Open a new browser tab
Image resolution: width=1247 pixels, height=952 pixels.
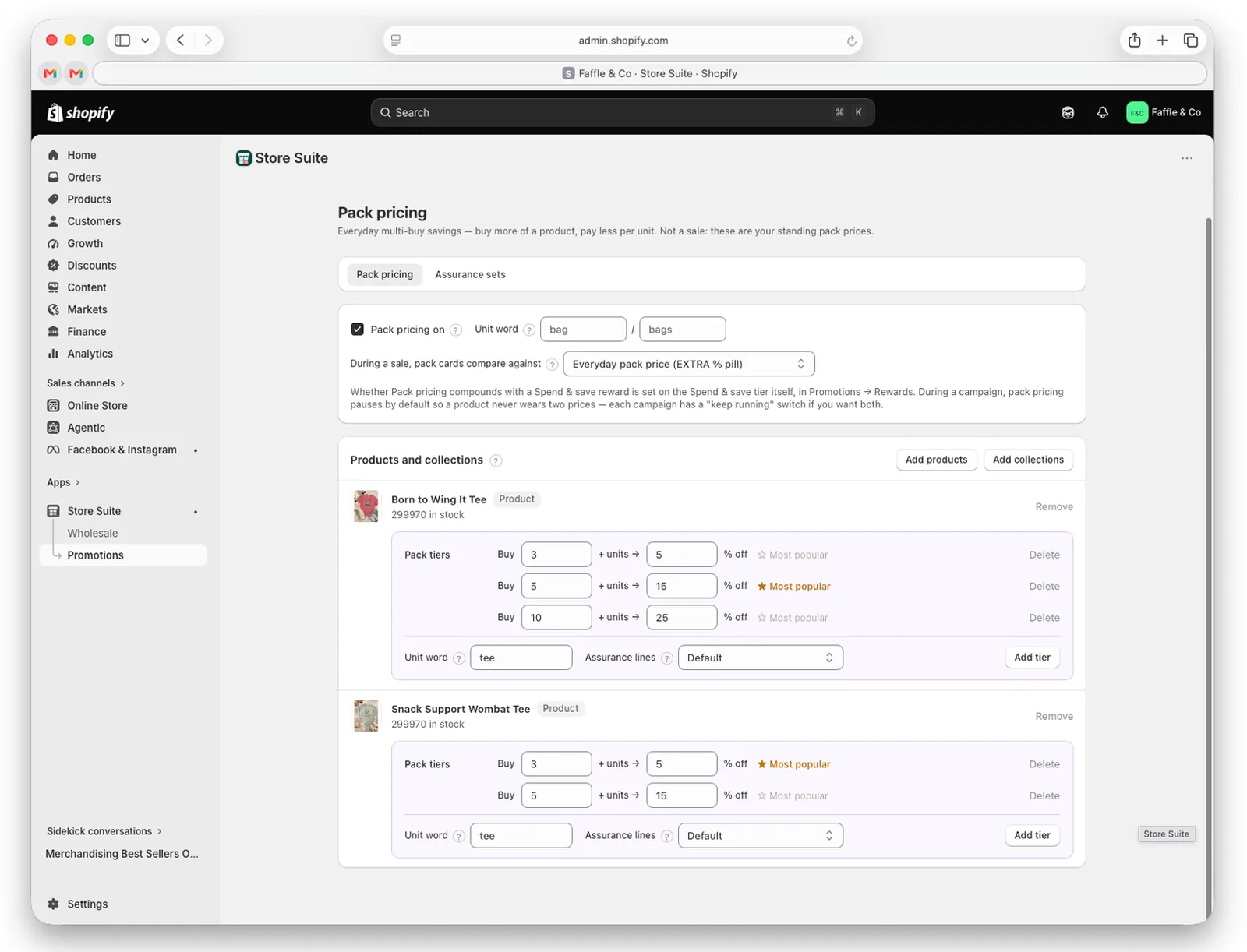1162,41
